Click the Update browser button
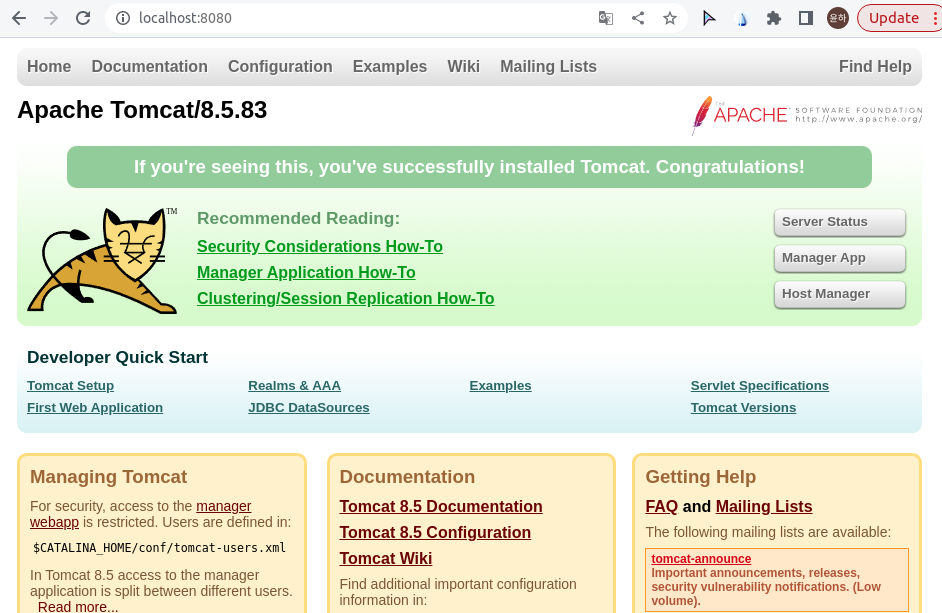942x613 pixels. [x=893, y=18]
